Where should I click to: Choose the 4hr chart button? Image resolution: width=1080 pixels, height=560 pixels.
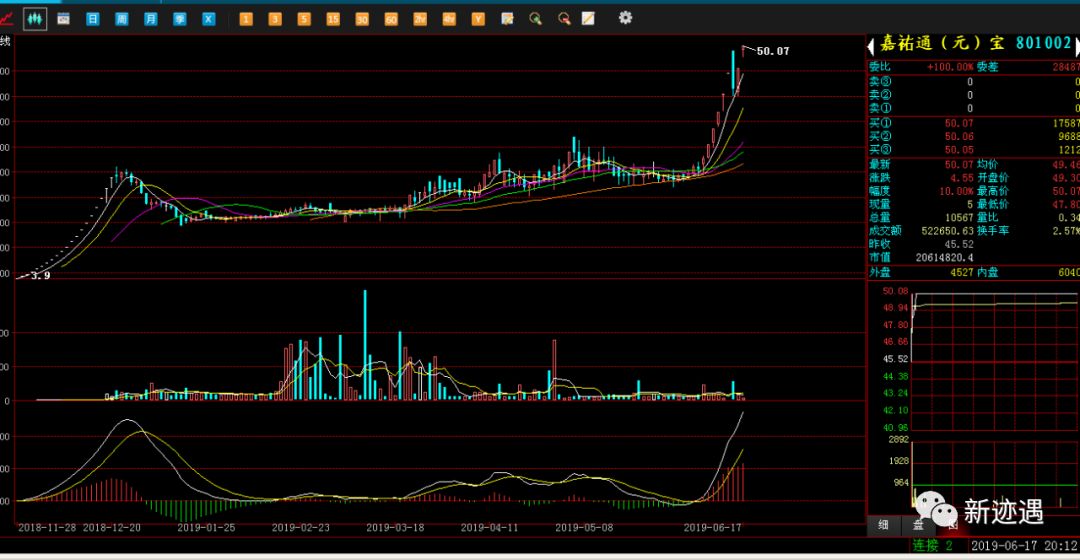pyautogui.click(x=449, y=19)
